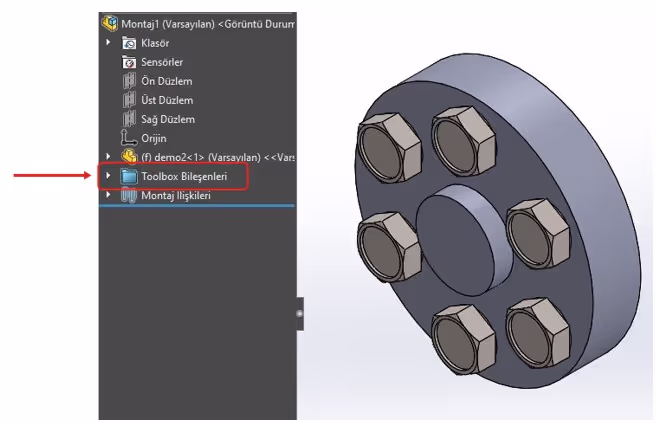
Task: Select the (f) demo2<1> component label
Action: (x=218, y=157)
